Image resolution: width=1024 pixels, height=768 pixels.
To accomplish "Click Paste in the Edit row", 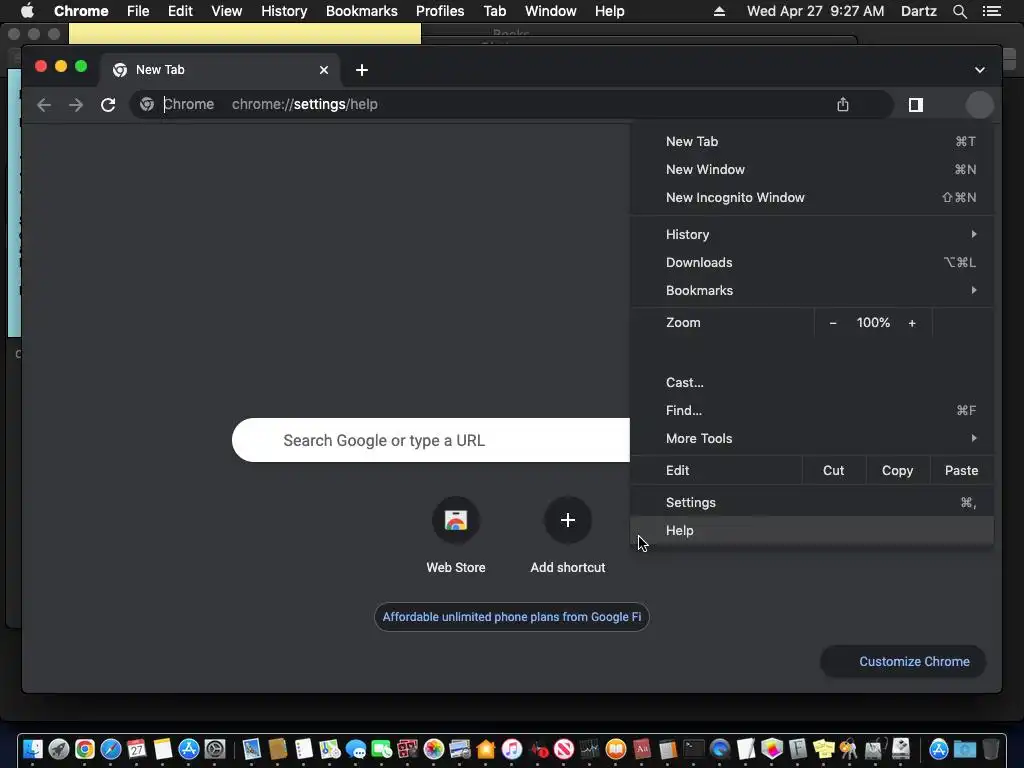I will [x=961, y=471].
